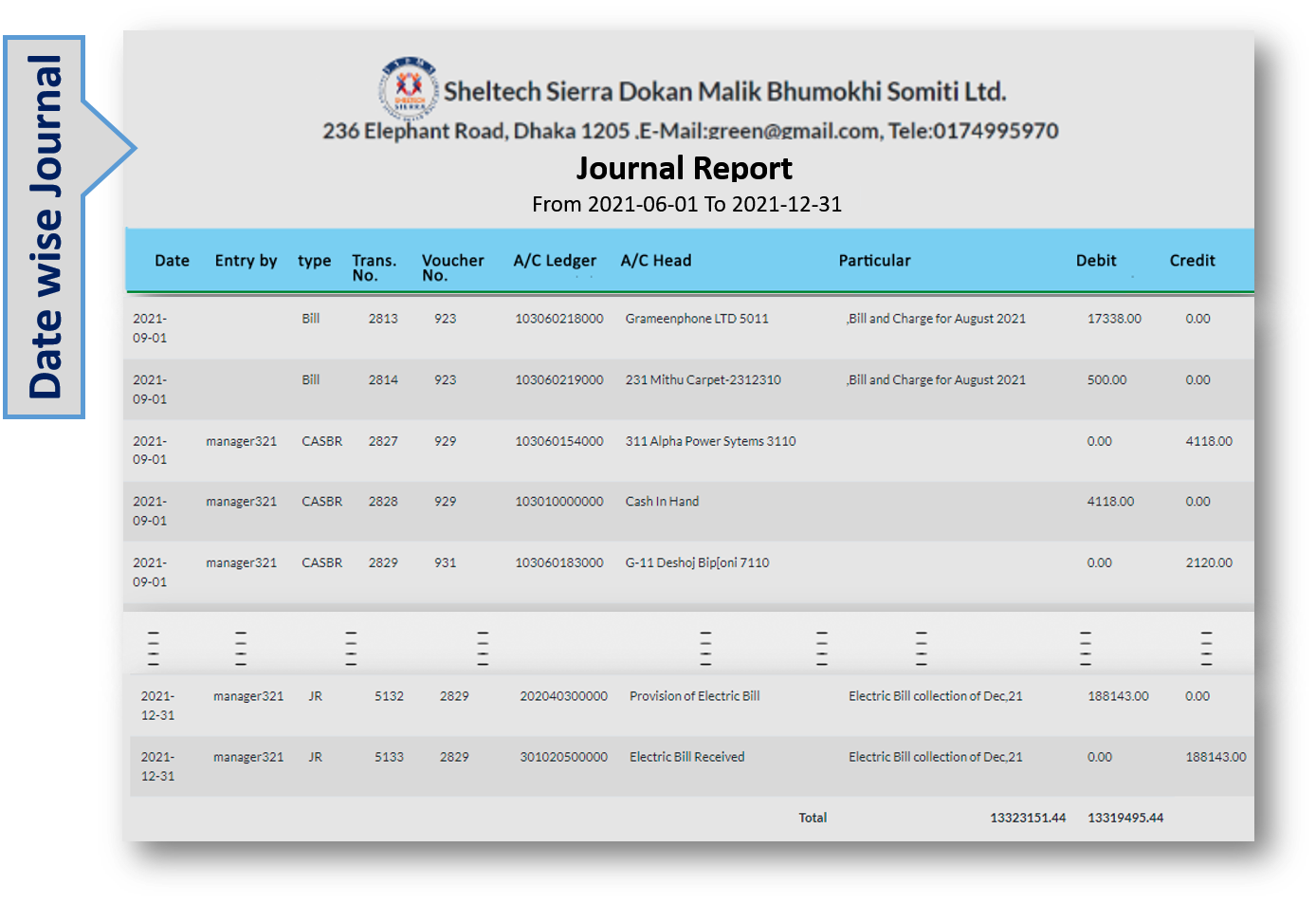This screenshot has width=1316, height=903.
Task: Select the A/C Ledger column header
Action: point(555,261)
